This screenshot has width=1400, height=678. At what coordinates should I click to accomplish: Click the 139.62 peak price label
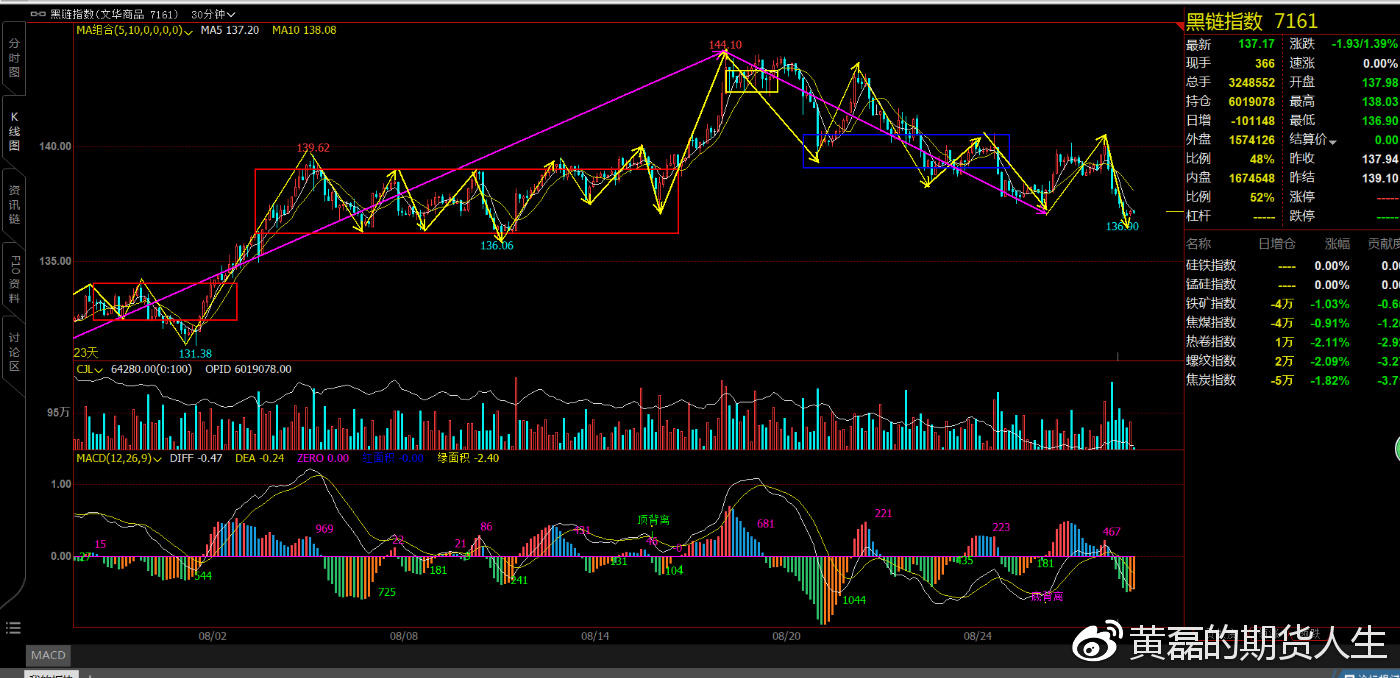[313, 148]
